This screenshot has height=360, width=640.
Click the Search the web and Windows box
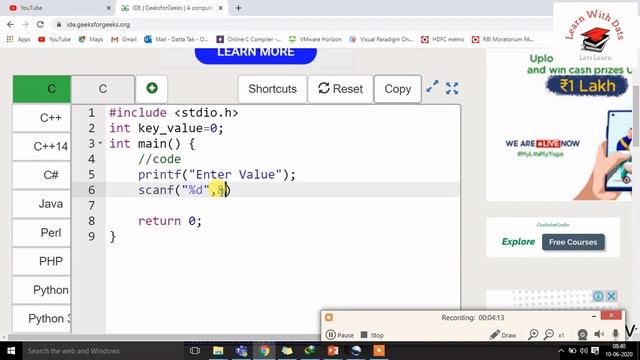(x=102, y=351)
